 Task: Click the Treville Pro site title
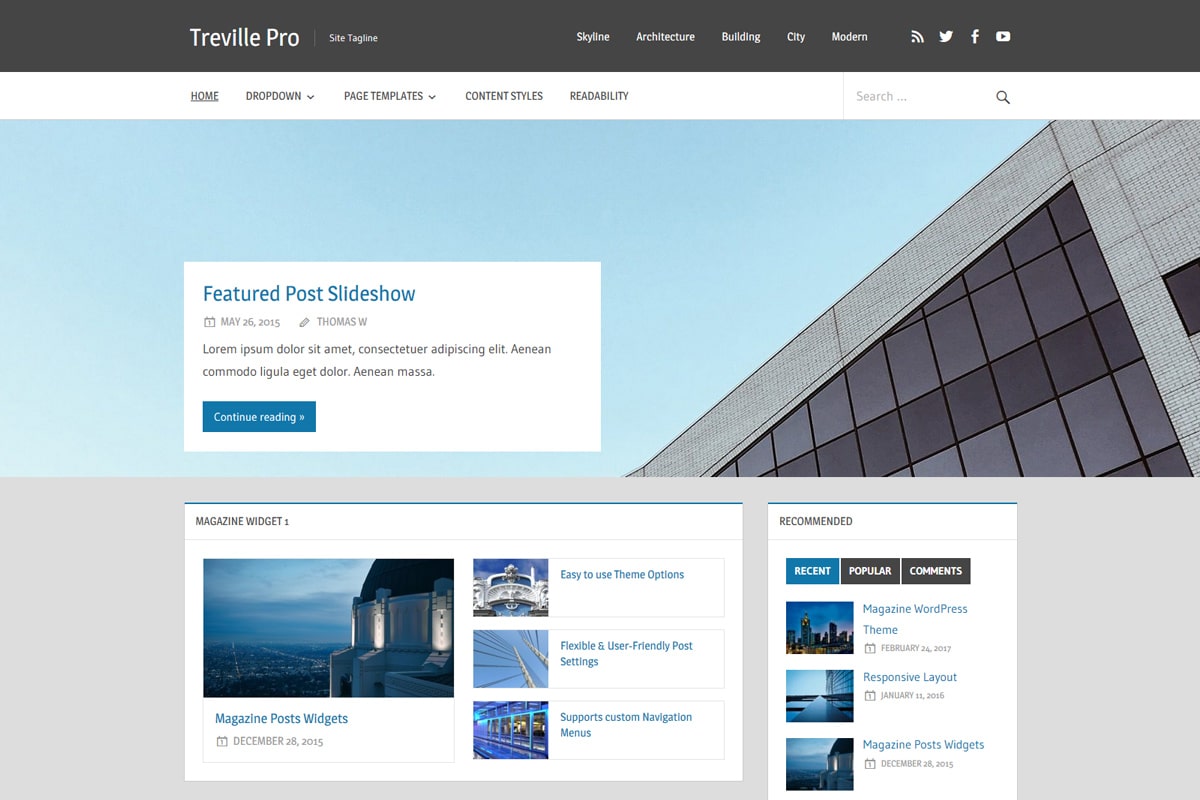pos(245,37)
